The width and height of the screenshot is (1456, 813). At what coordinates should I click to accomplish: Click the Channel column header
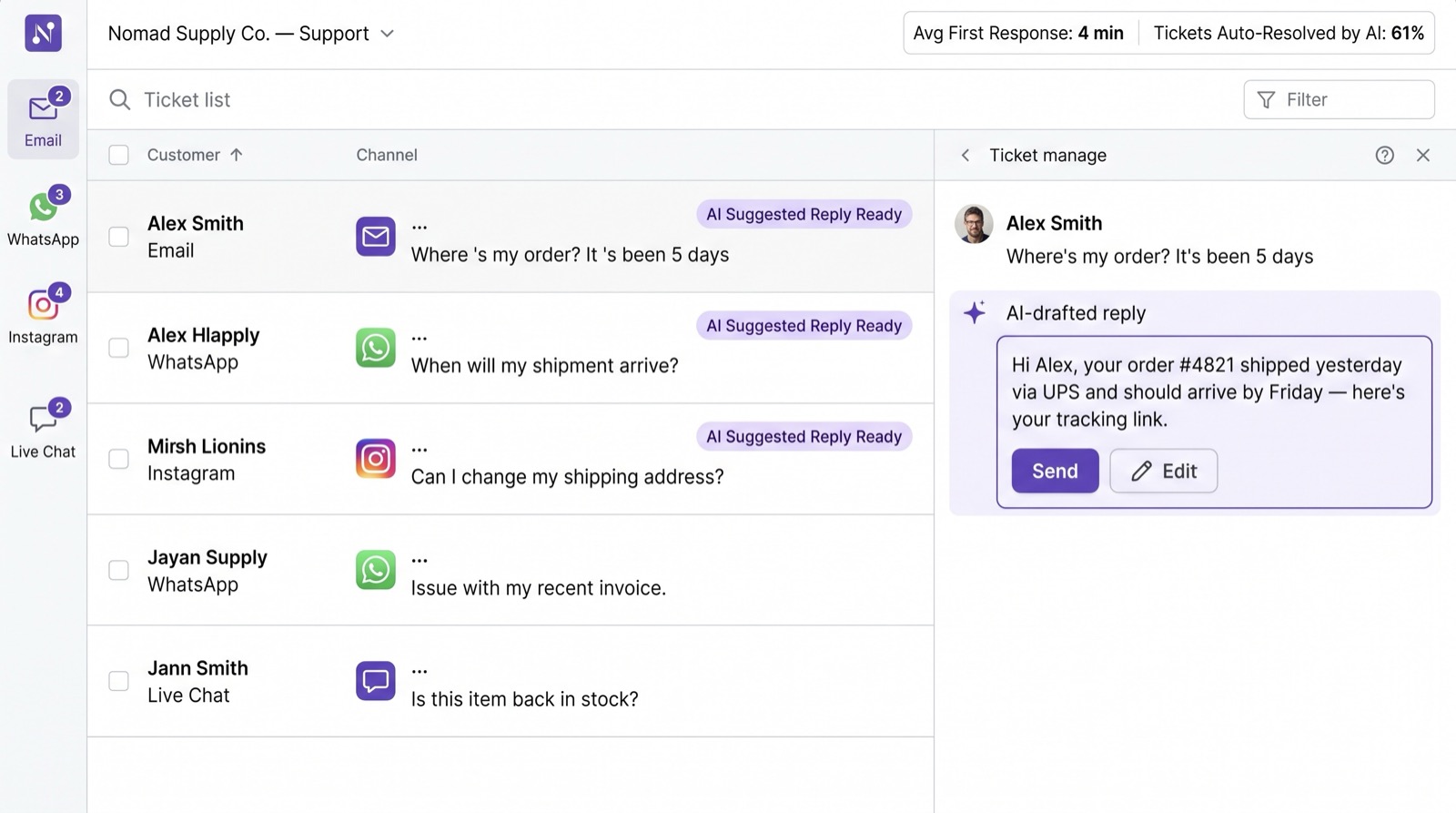(387, 155)
